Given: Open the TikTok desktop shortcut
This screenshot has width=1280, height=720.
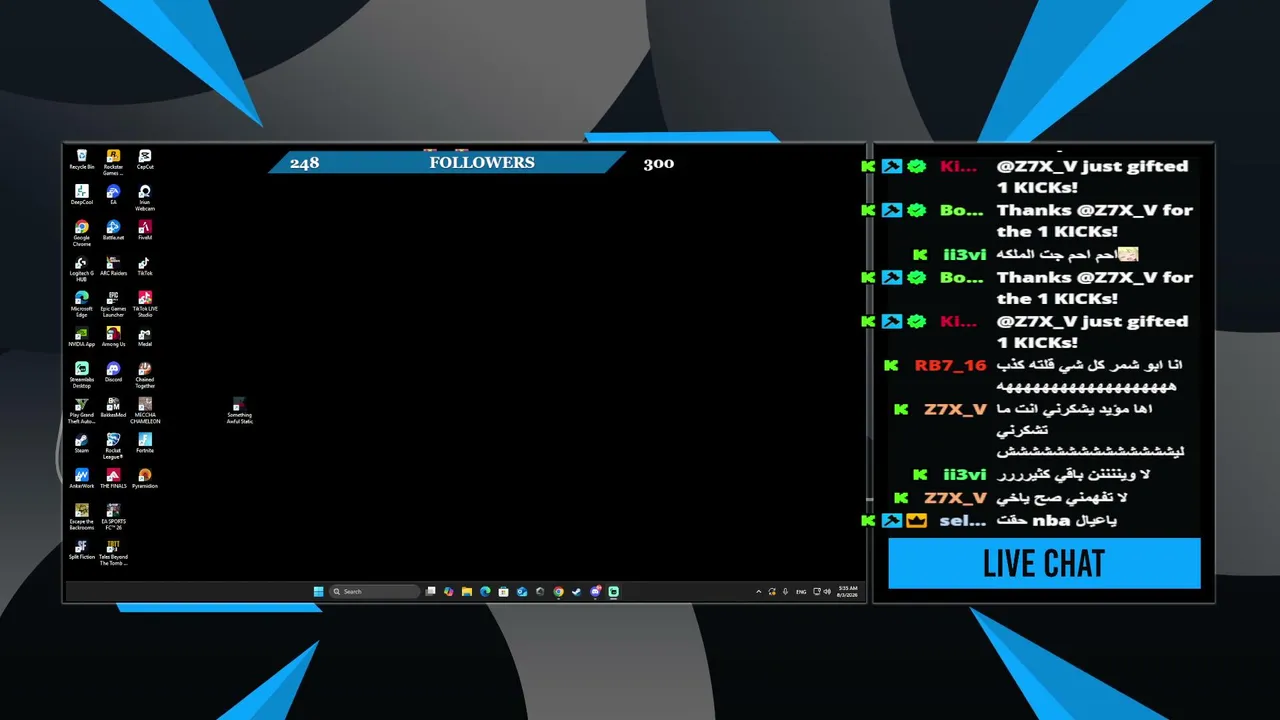Looking at the screenshot, I should (145, 267).
